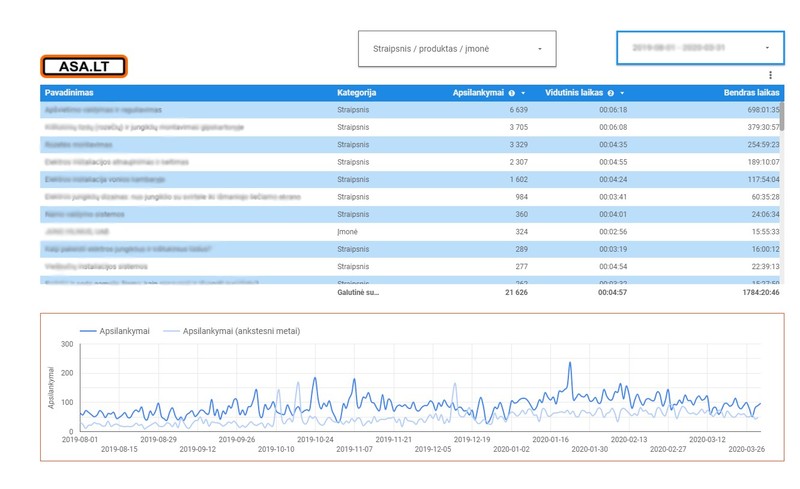The height and width of the screenshot is (489, 800).
Task: Toggle the Apsilankymai series in chart legend
Action: click(115, 331)
